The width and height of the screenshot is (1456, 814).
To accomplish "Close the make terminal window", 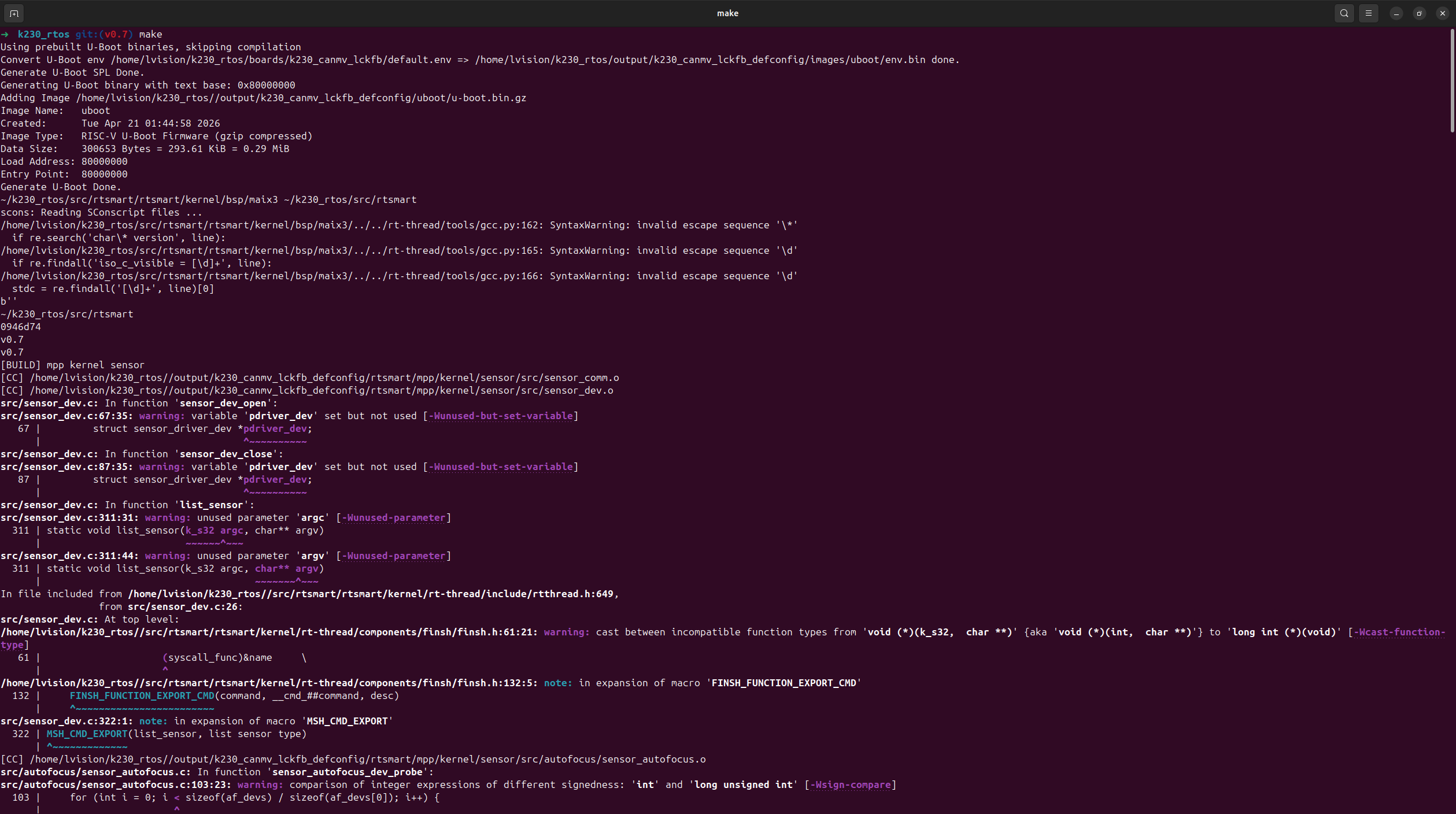I will point(1442,13).
